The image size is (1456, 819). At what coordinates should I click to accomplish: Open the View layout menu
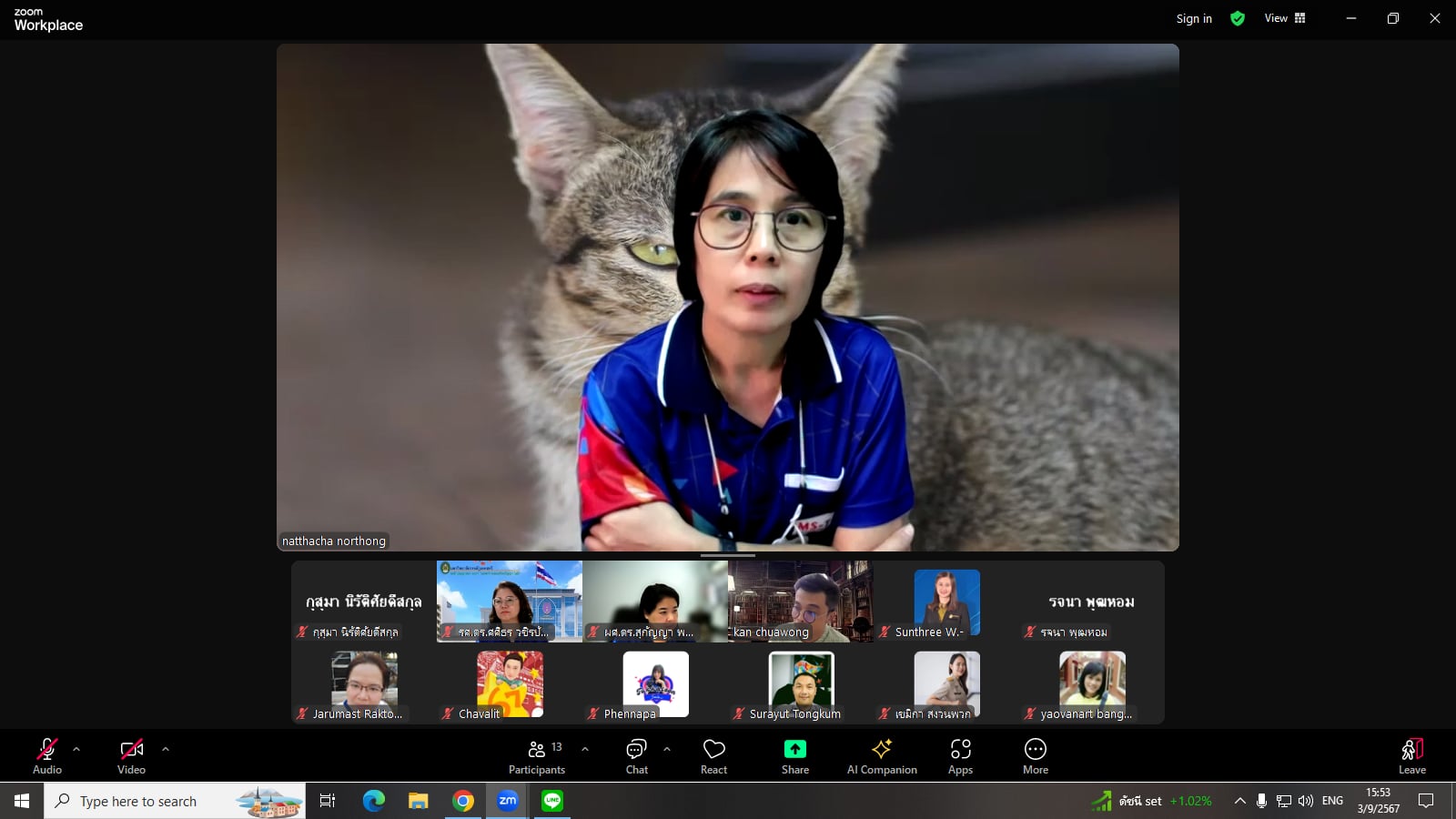(1284, 18)
